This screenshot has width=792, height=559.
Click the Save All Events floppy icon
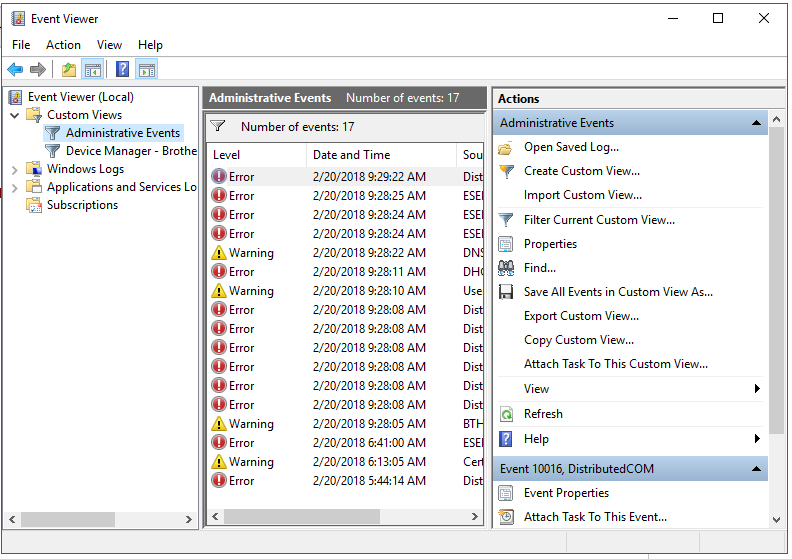[x=506, y=292]
